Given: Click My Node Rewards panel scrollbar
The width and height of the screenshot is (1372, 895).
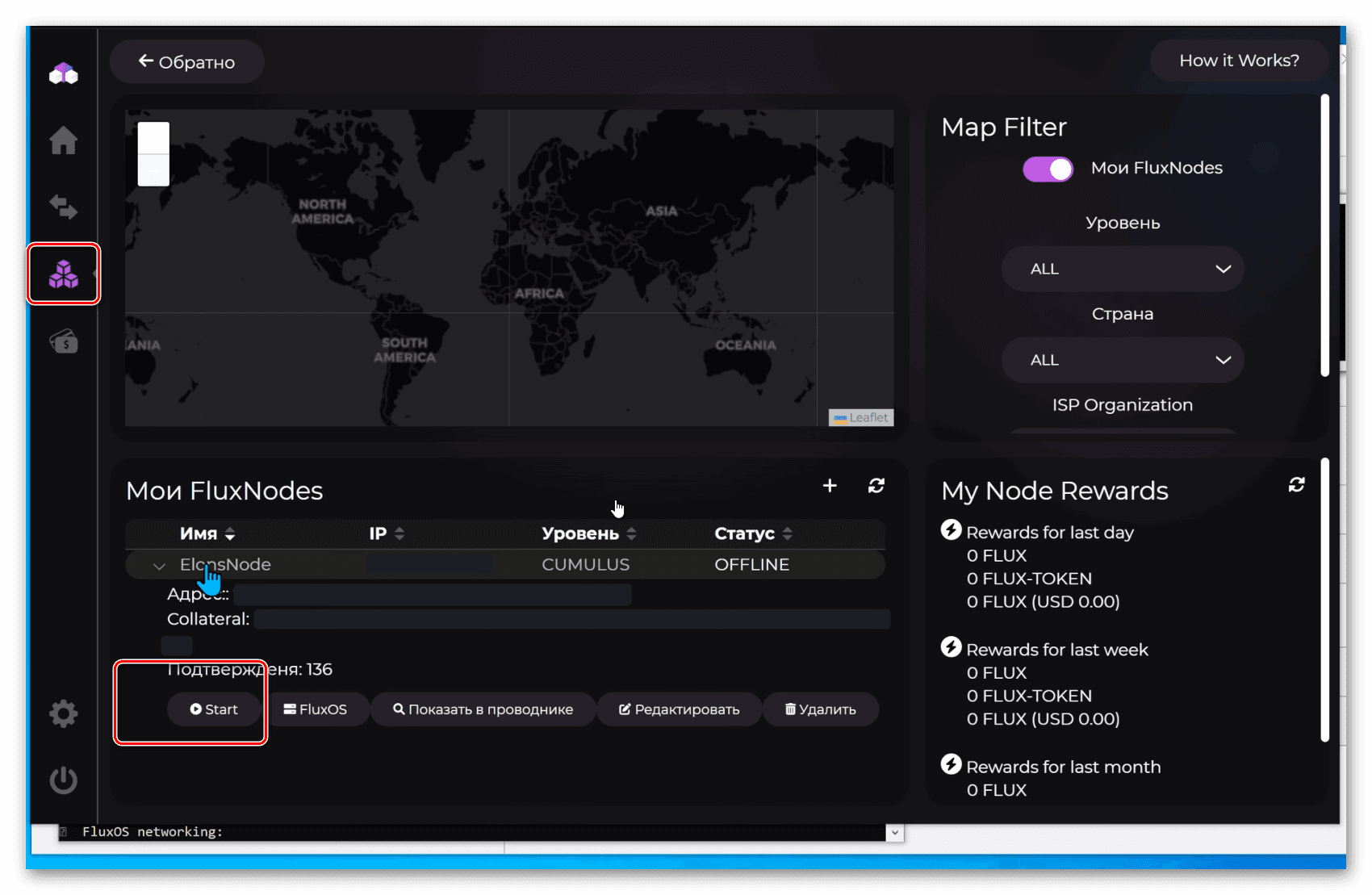Looking at the screenshot, I should (1324, 600).
